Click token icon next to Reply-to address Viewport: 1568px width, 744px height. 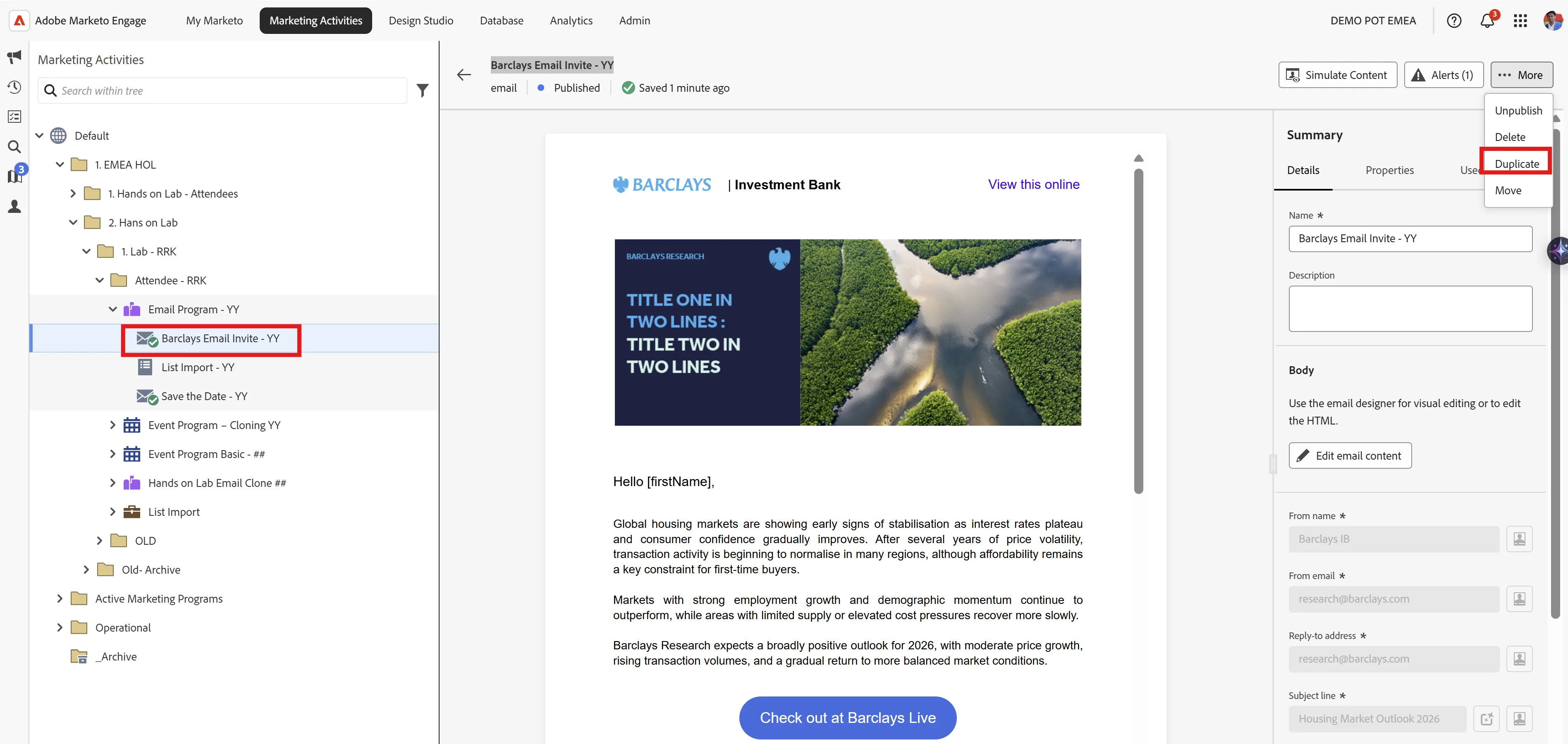[1519, 659]
